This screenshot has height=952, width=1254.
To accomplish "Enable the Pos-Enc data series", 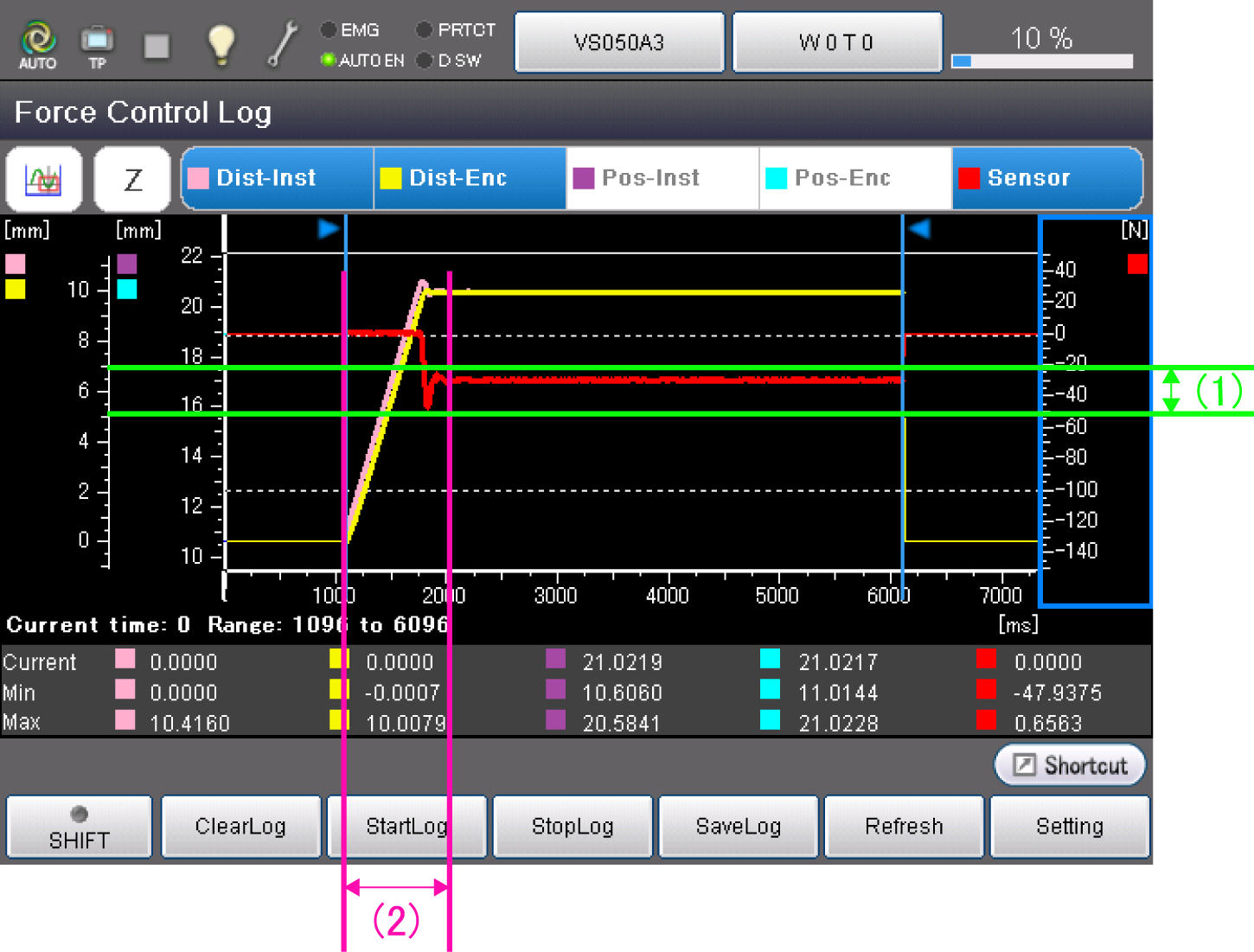I will (x=855, y=178).
